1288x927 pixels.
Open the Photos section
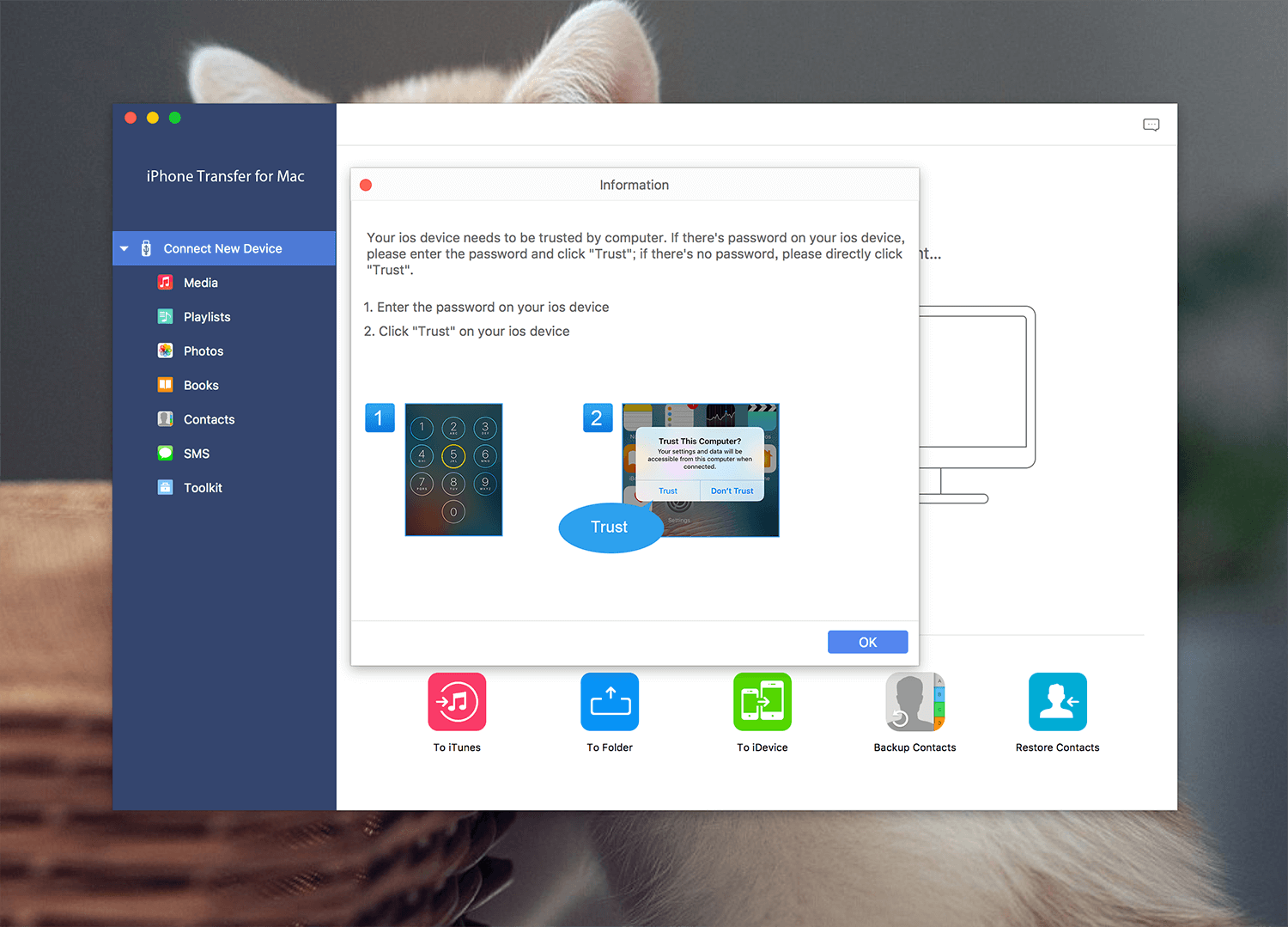(204, 351)
